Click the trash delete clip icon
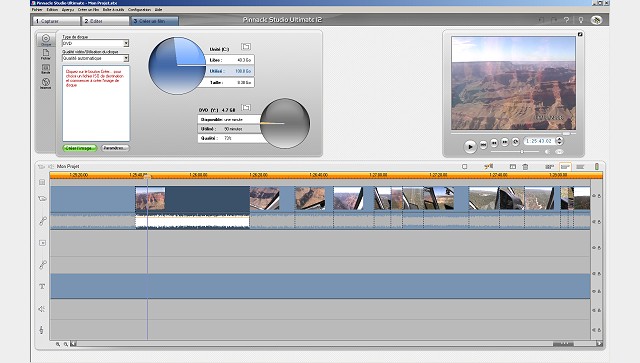This screenshot has width=640, height=363. [x=525, y=167]
